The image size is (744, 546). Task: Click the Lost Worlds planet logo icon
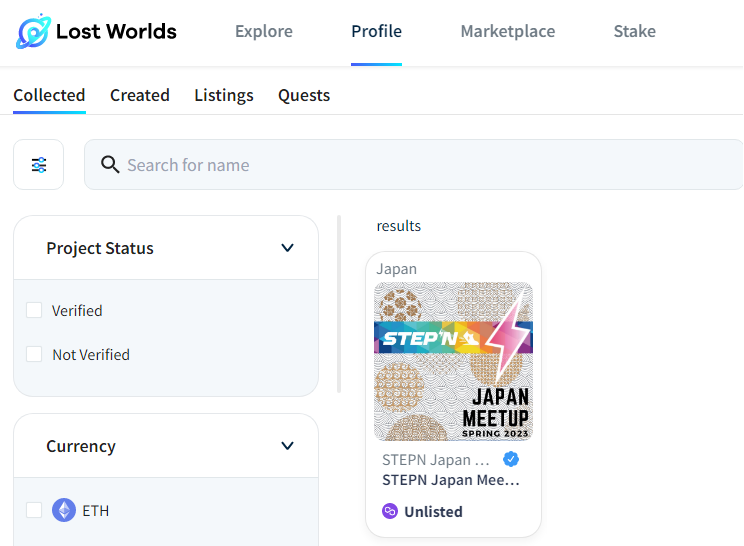coord(33,31)
